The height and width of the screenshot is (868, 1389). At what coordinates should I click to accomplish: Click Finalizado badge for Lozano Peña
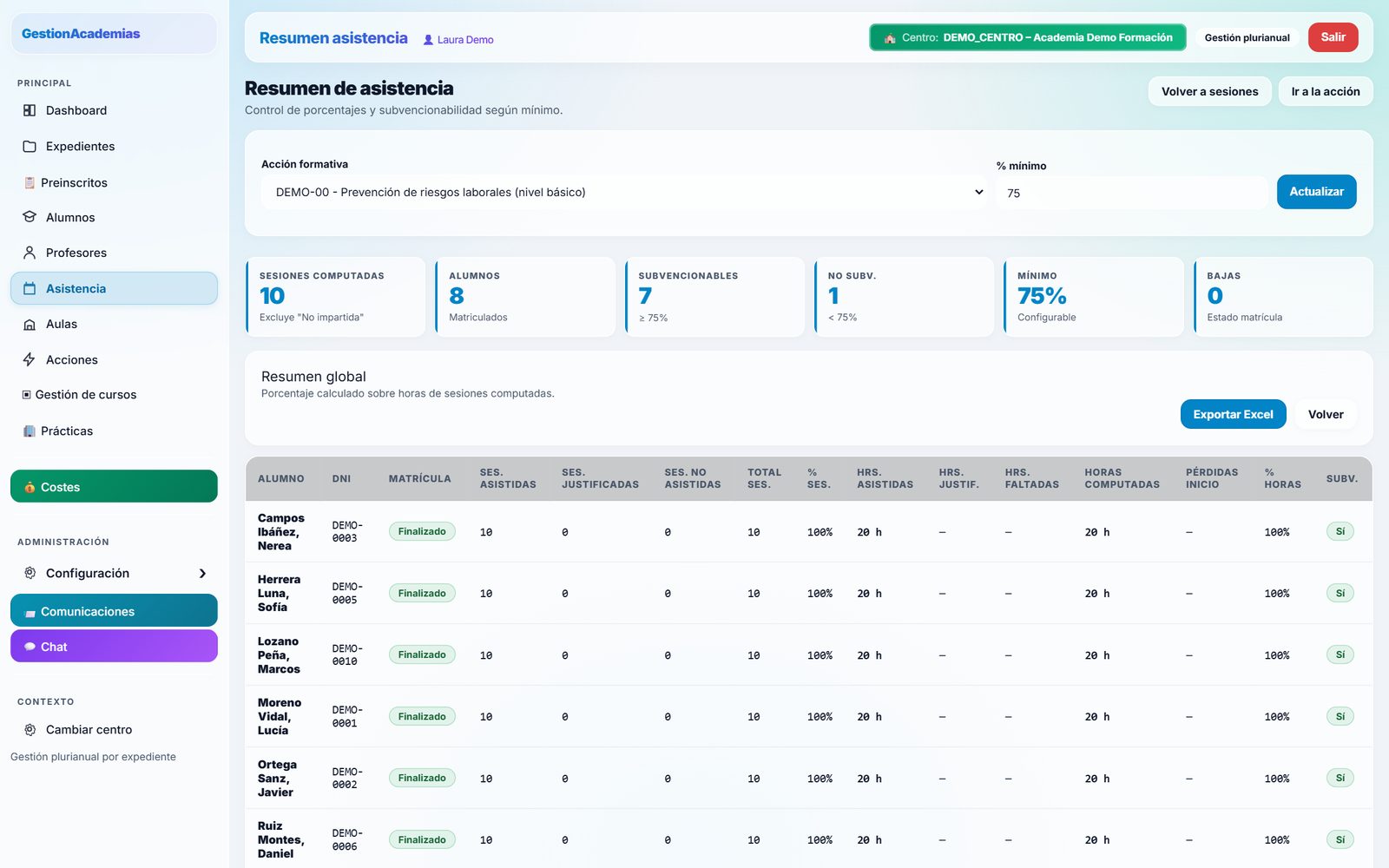(422, 655)
